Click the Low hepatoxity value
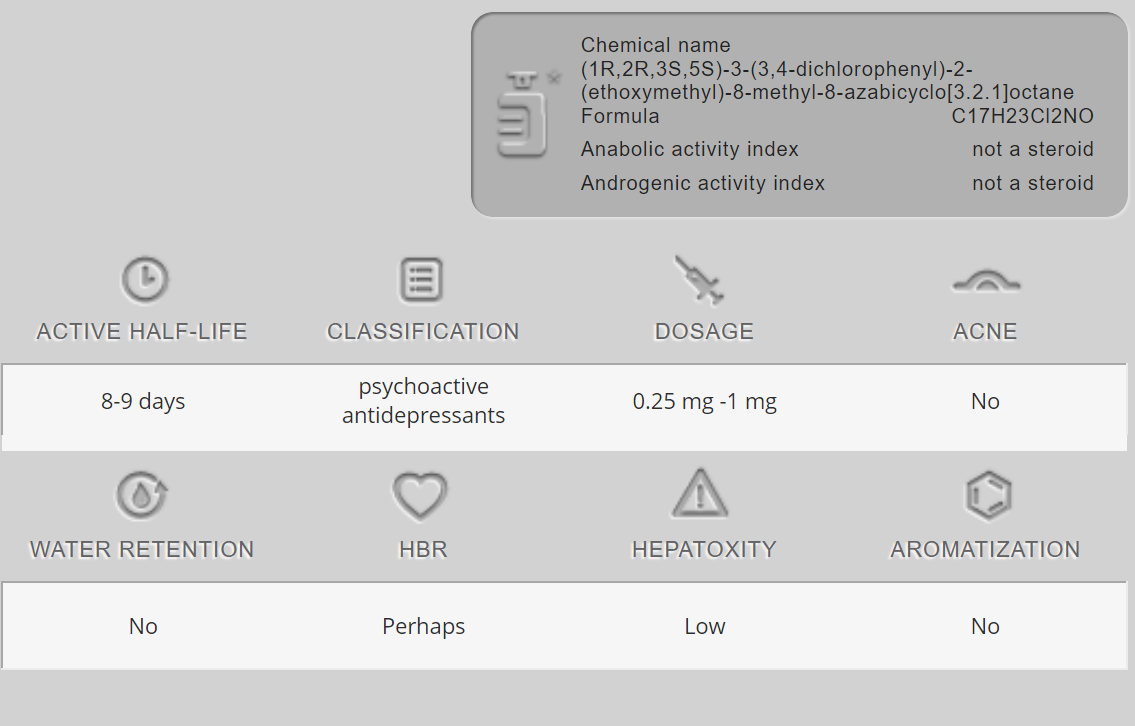Image resolution: width=1135 pixels, height=726 pixels. (x=705, y=627)
